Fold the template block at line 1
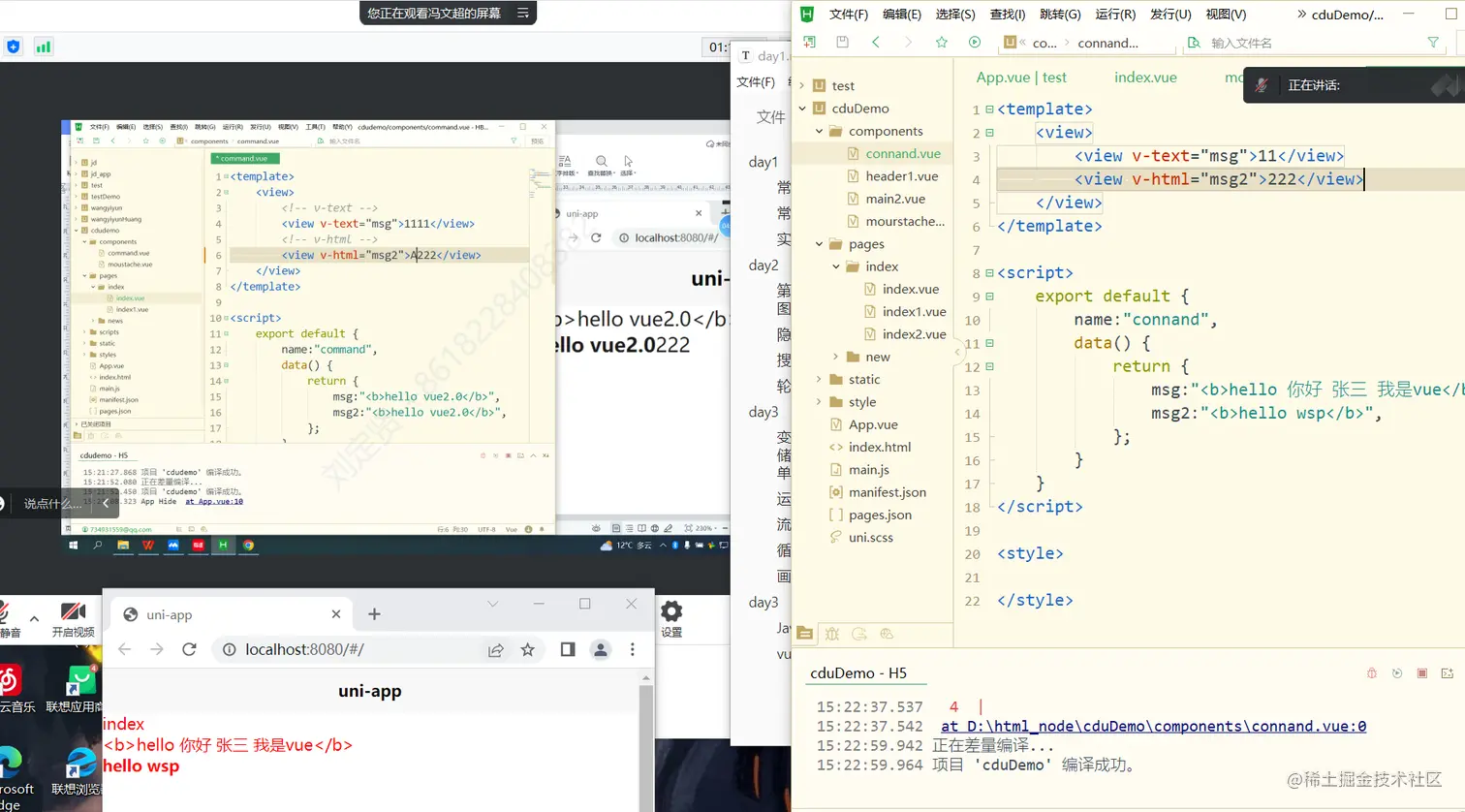The width and height of the screenshot is (1465, 812). 989,109
